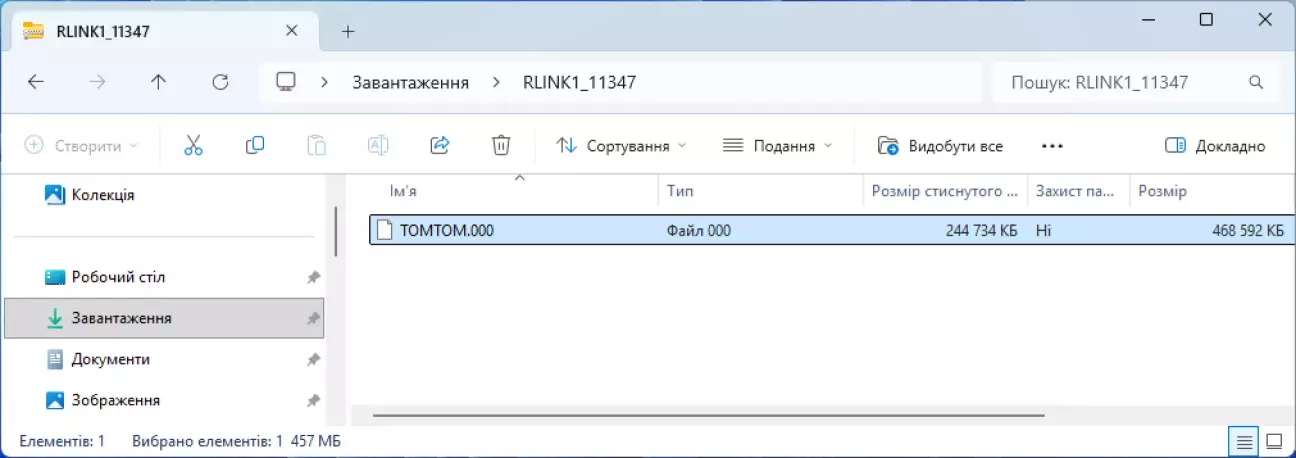Refresh the current folder view

pos(221,83)
